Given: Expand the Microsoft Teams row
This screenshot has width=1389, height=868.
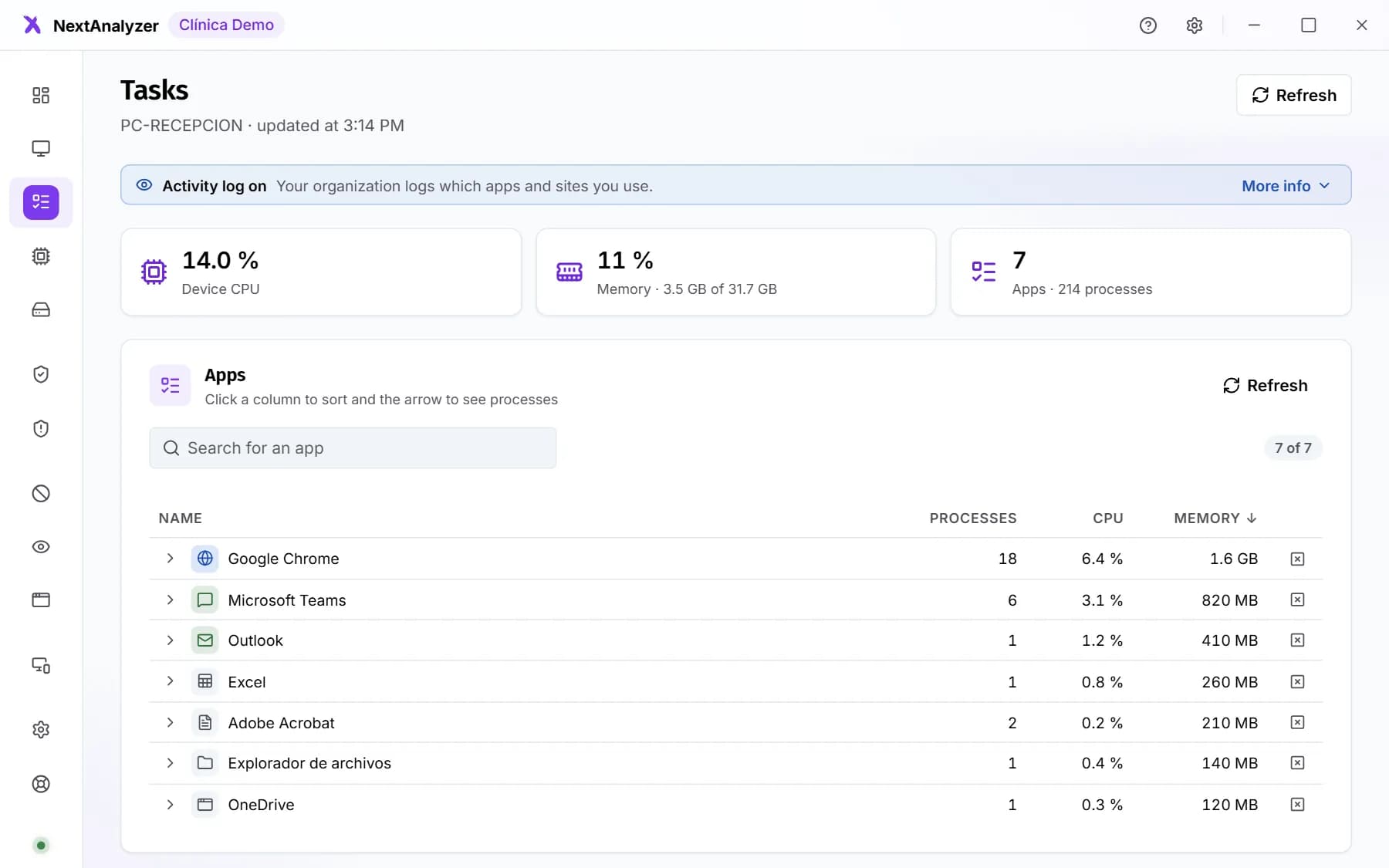Looking at the screenshot, I should pyautogui.click(x=170, y=599).
